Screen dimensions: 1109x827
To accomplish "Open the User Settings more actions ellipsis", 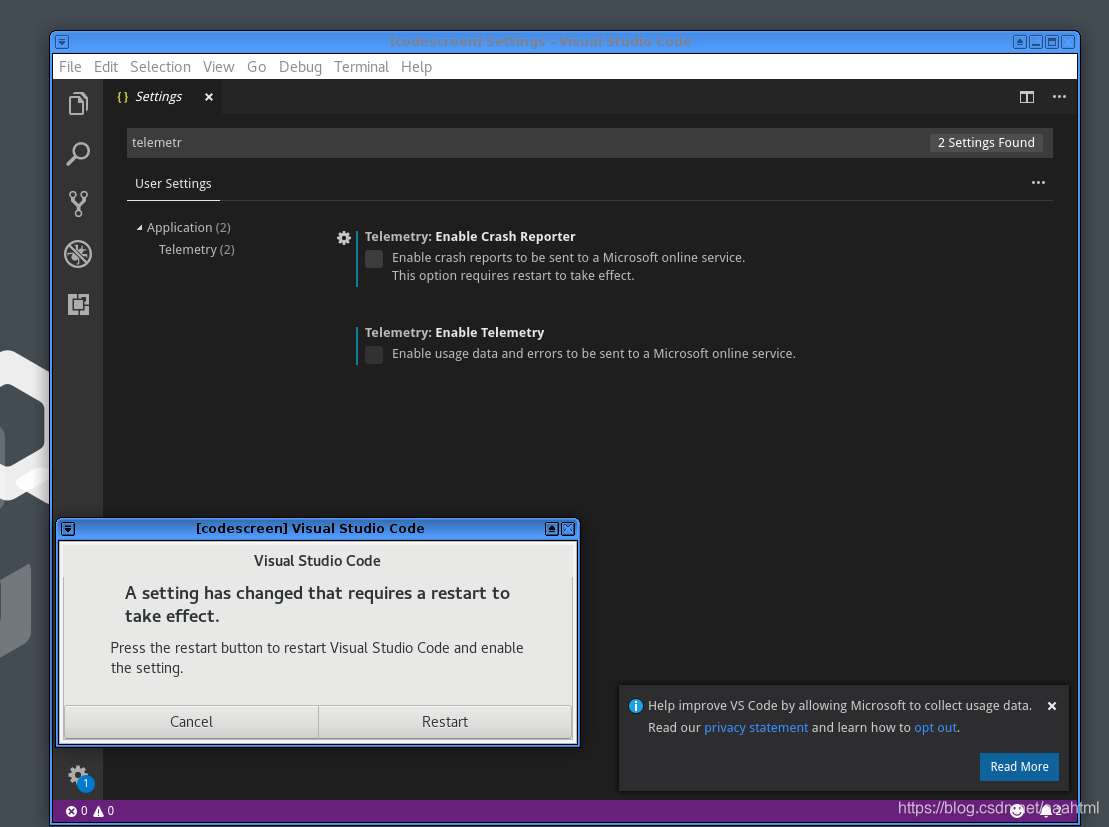I will [1038, 183].
